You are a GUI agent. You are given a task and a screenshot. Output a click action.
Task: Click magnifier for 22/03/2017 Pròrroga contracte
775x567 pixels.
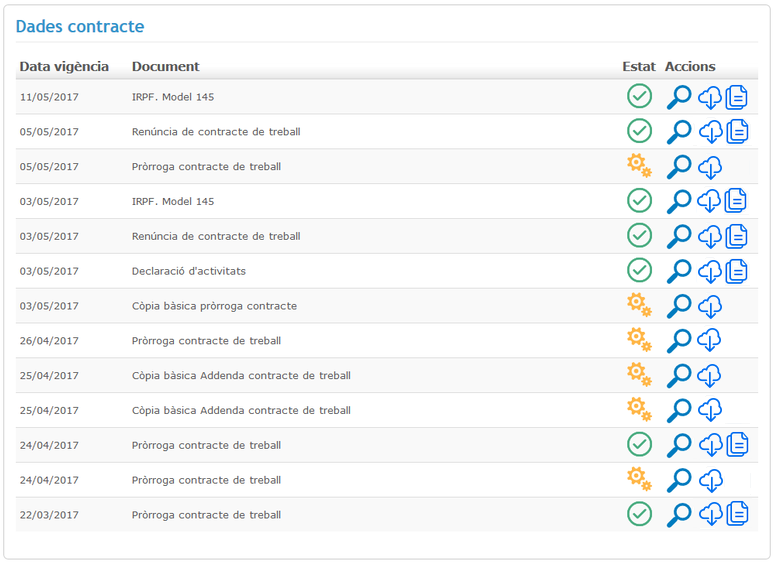679,515
